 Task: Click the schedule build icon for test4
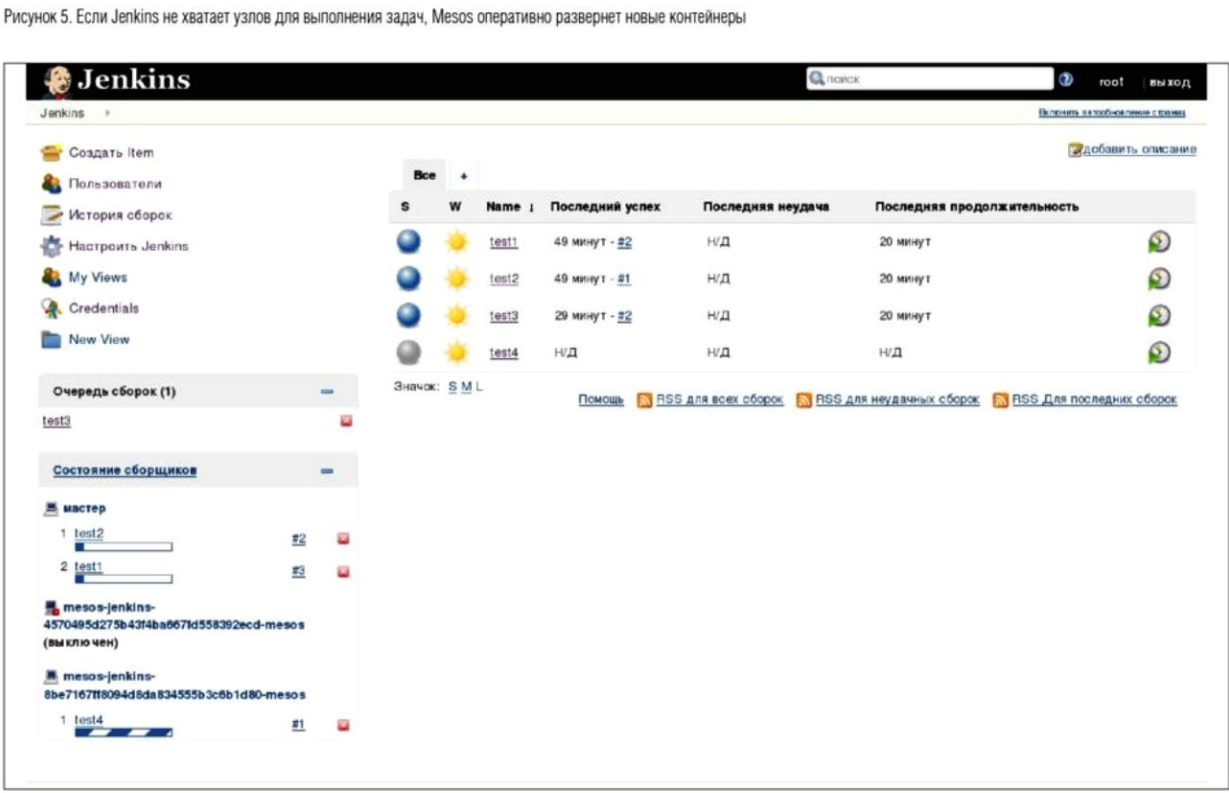pos(1159,352)
